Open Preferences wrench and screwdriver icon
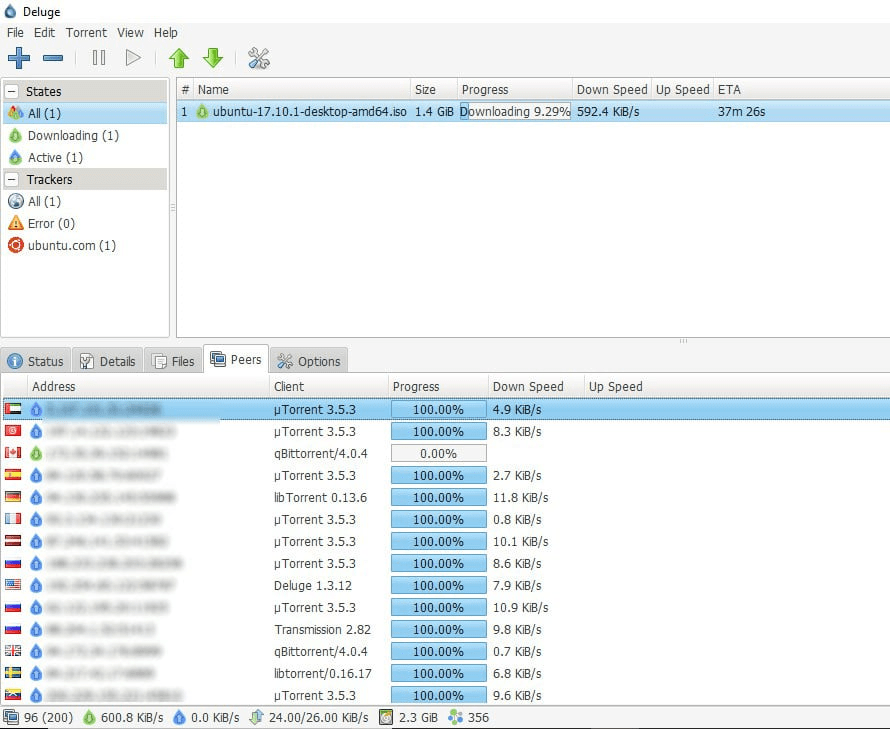 point(259,58)
